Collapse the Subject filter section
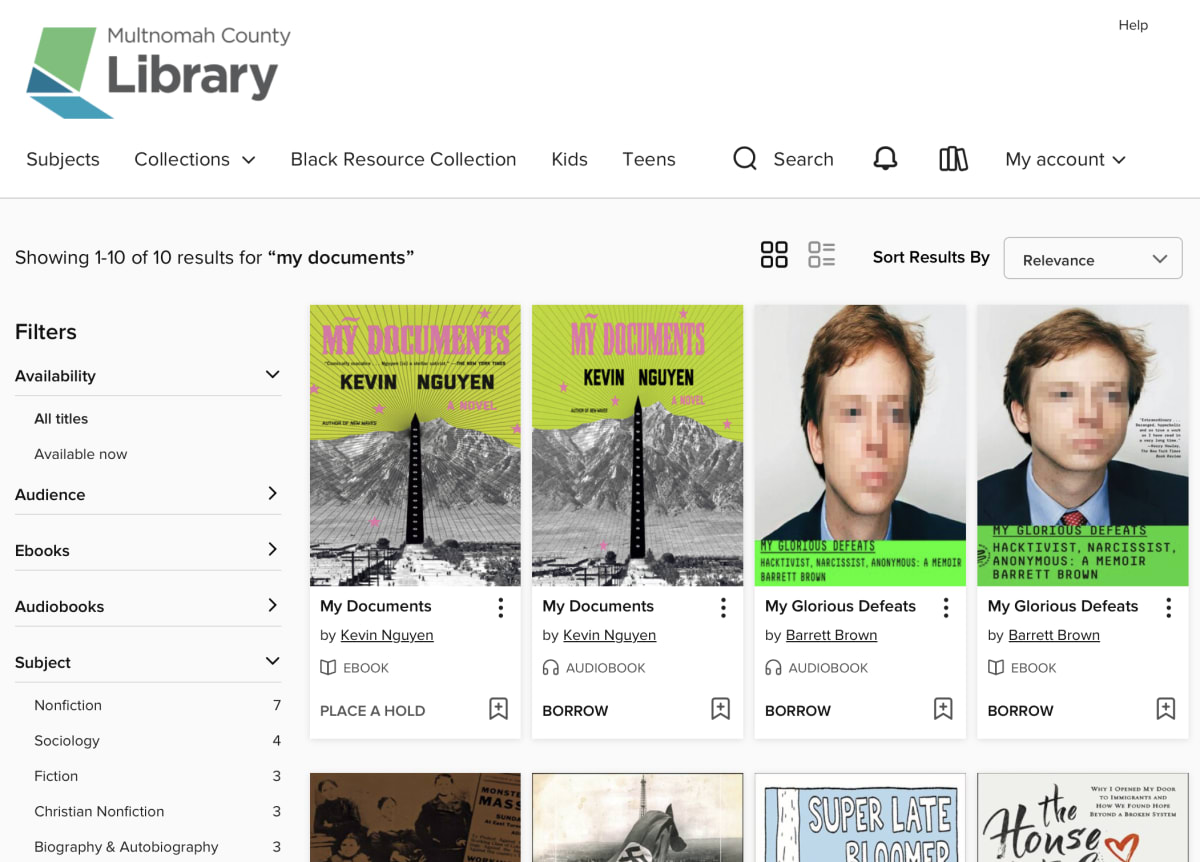The height and width of the screenshot is (862, 1200). pyautogui.click(x=148, y=662)
